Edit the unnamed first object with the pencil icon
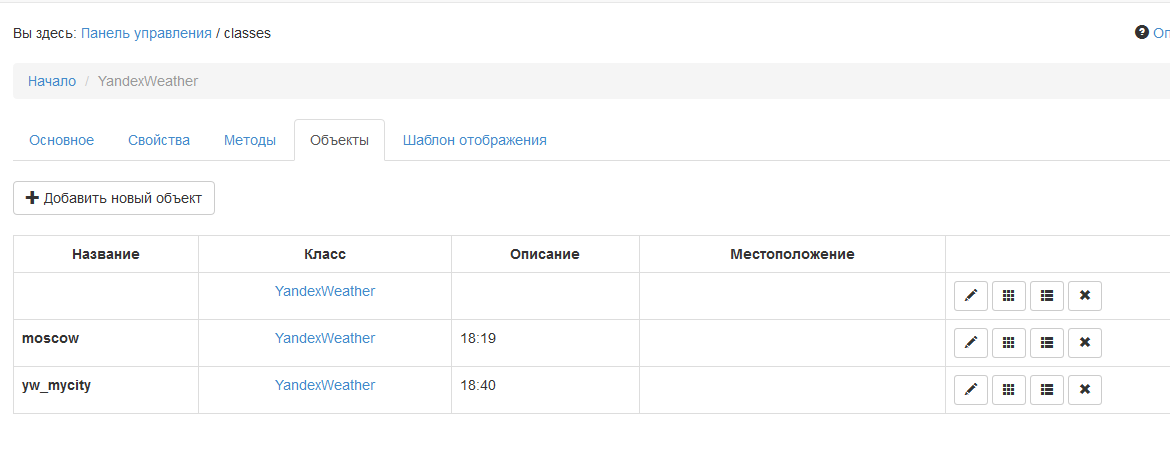1170x456 pixels. [971, 296]
